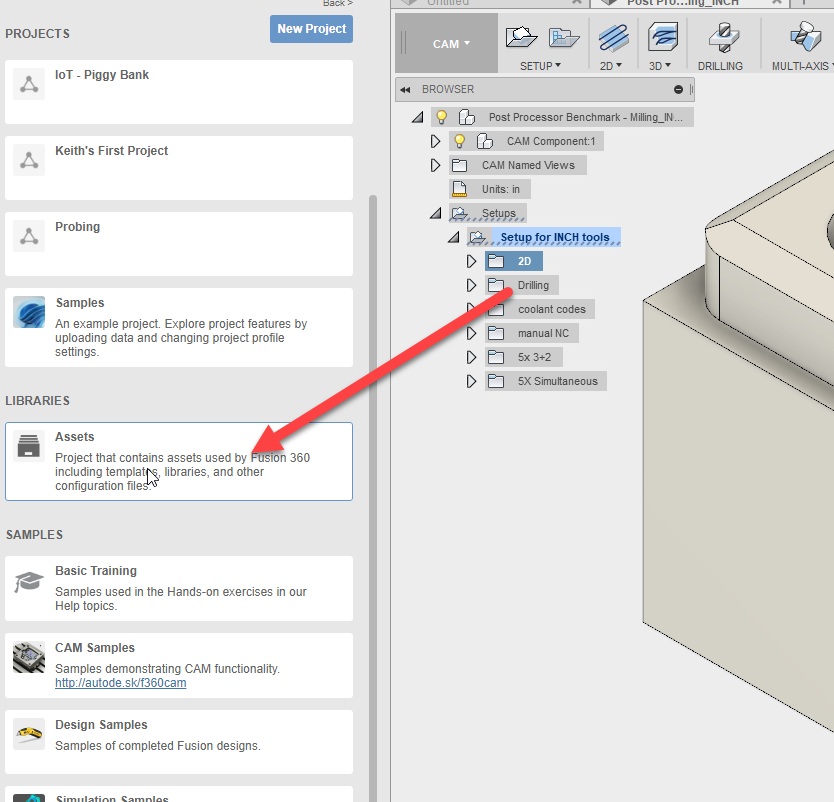Click the MULTI-AXIS menu label
The image size is (834, 802).
click(x=802, y=66)
